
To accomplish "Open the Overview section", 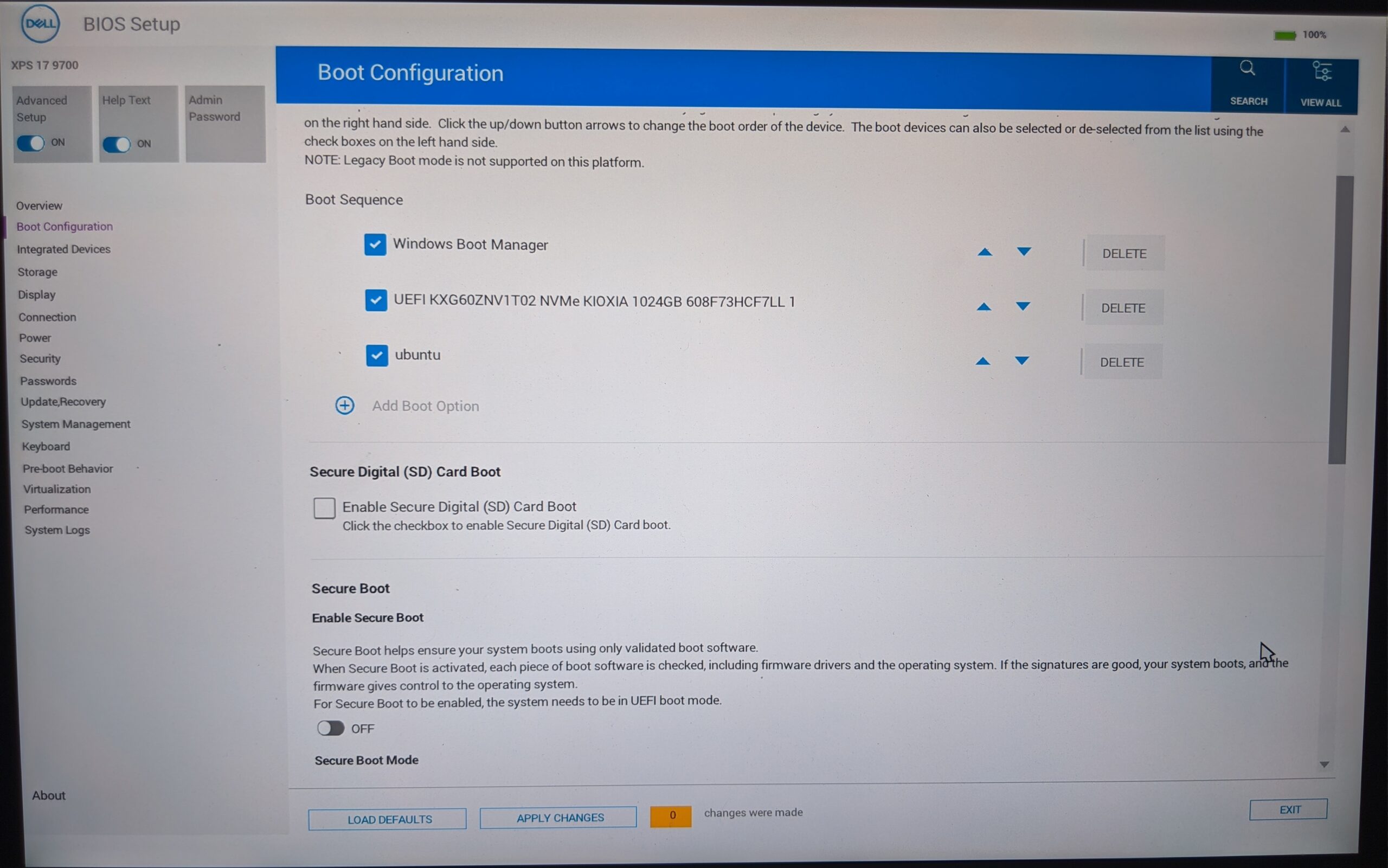I will 39,205.
